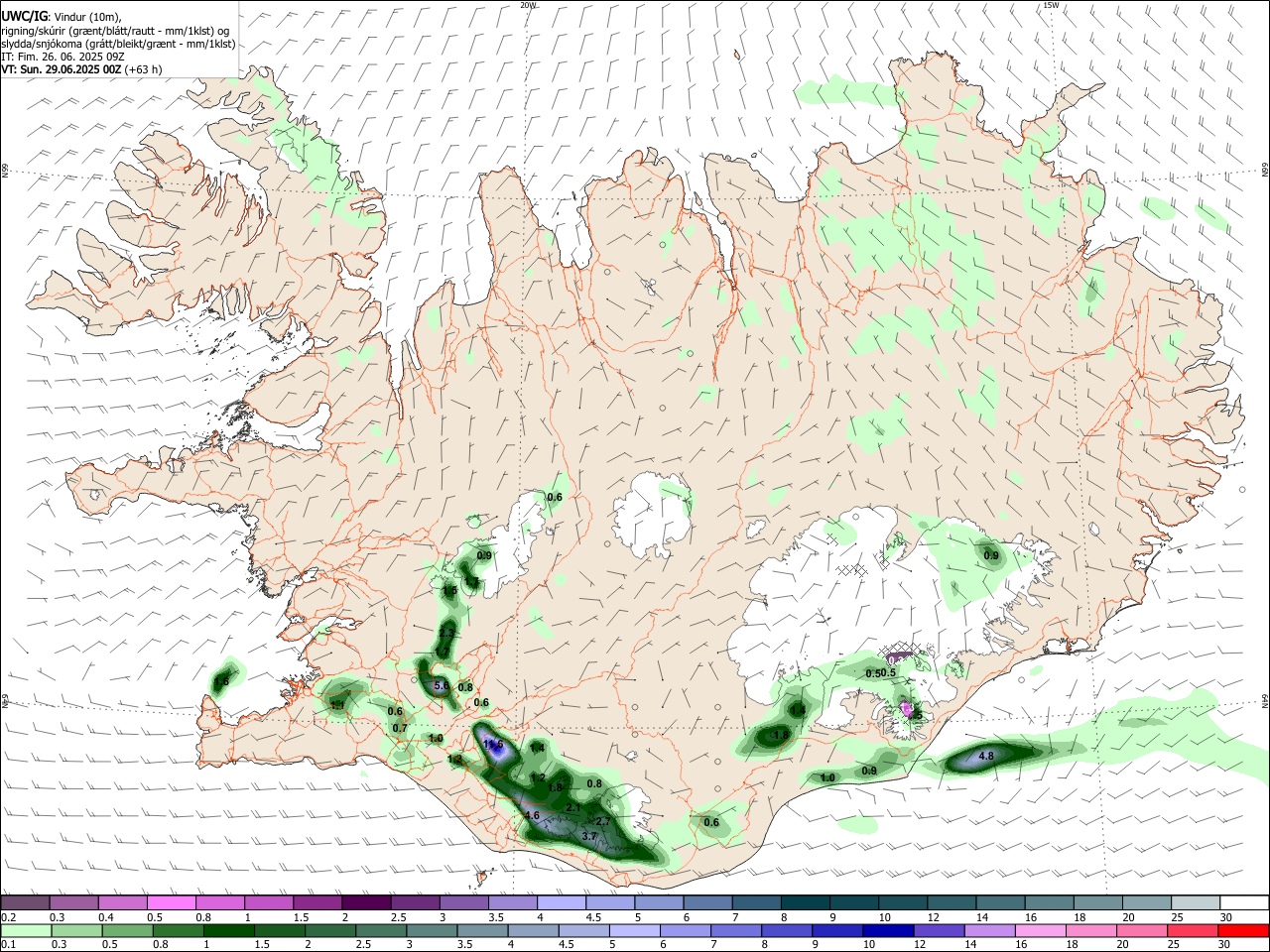Pick the darkest green rain swatch at 1

229,931
